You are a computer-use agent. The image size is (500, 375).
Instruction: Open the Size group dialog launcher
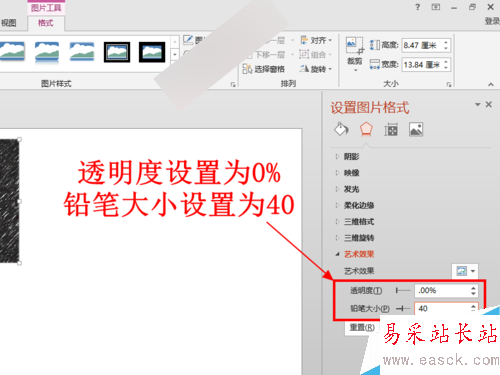[x=449, y=85]
